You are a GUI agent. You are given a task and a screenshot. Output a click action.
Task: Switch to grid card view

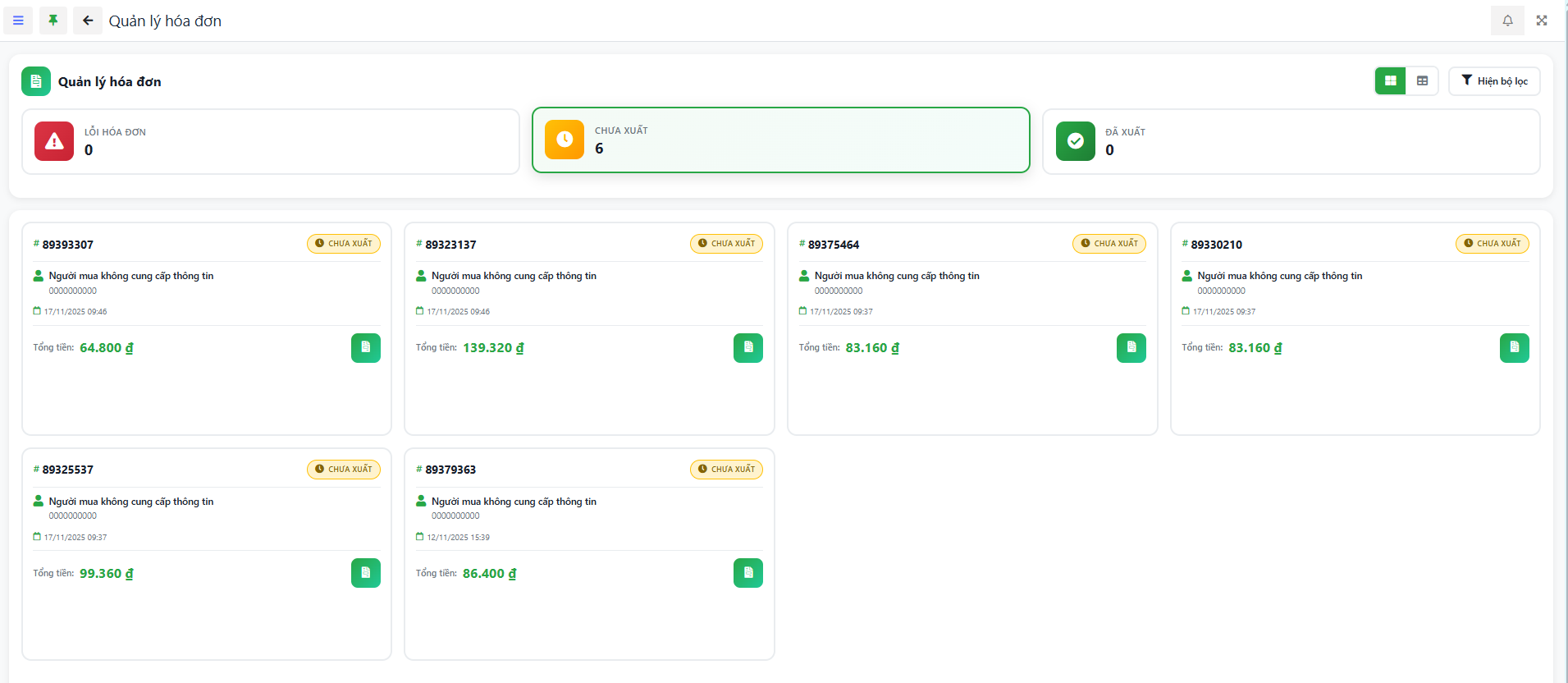[1390, 81]
